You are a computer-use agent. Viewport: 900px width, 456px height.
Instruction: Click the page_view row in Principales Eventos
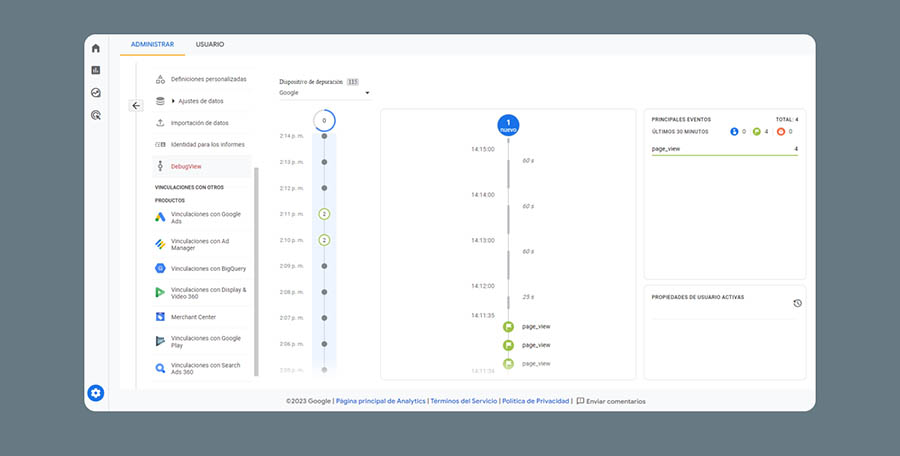724,149
